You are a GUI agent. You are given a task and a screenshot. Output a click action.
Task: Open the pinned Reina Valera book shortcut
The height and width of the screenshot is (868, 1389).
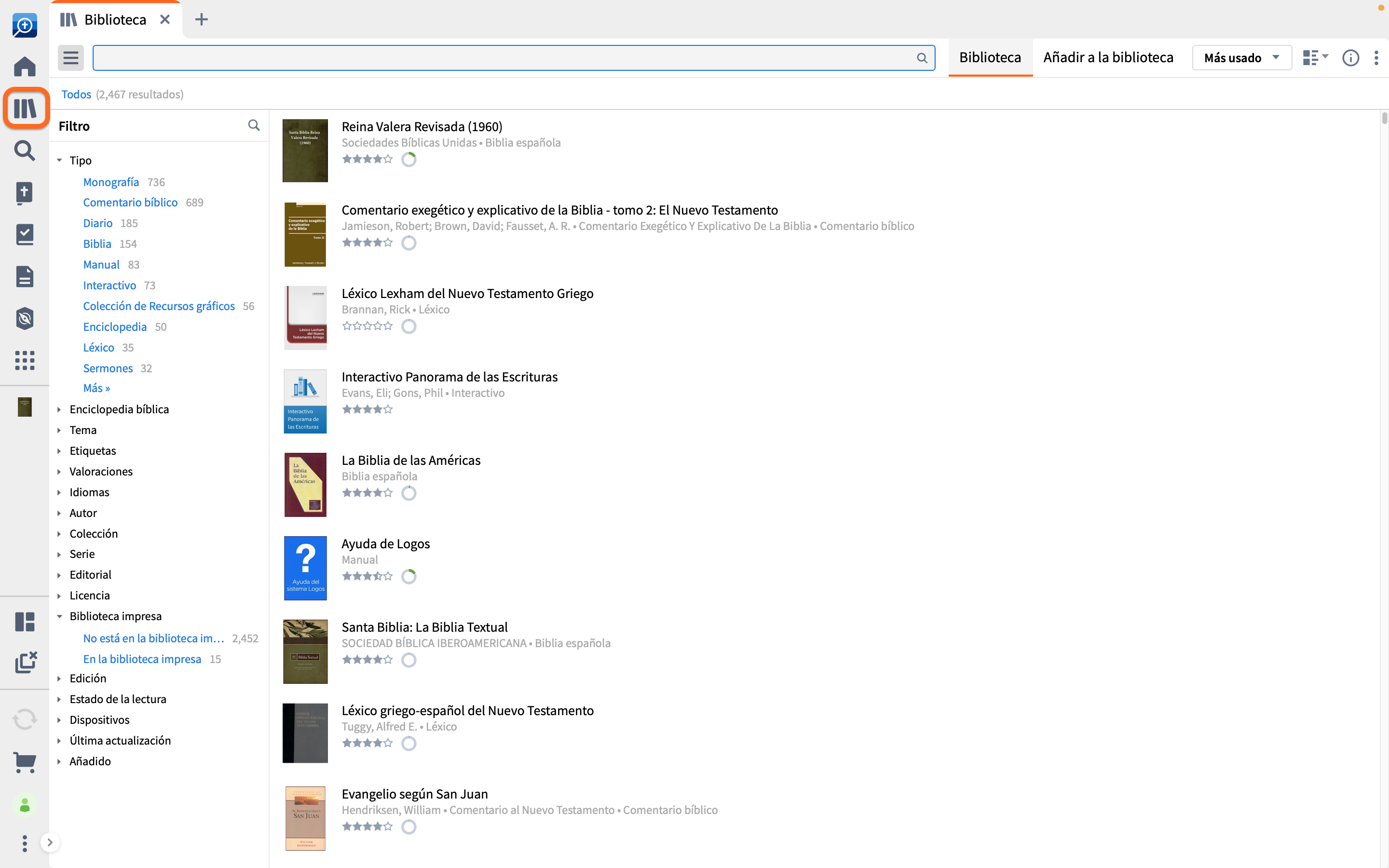(x=25, y=407)
